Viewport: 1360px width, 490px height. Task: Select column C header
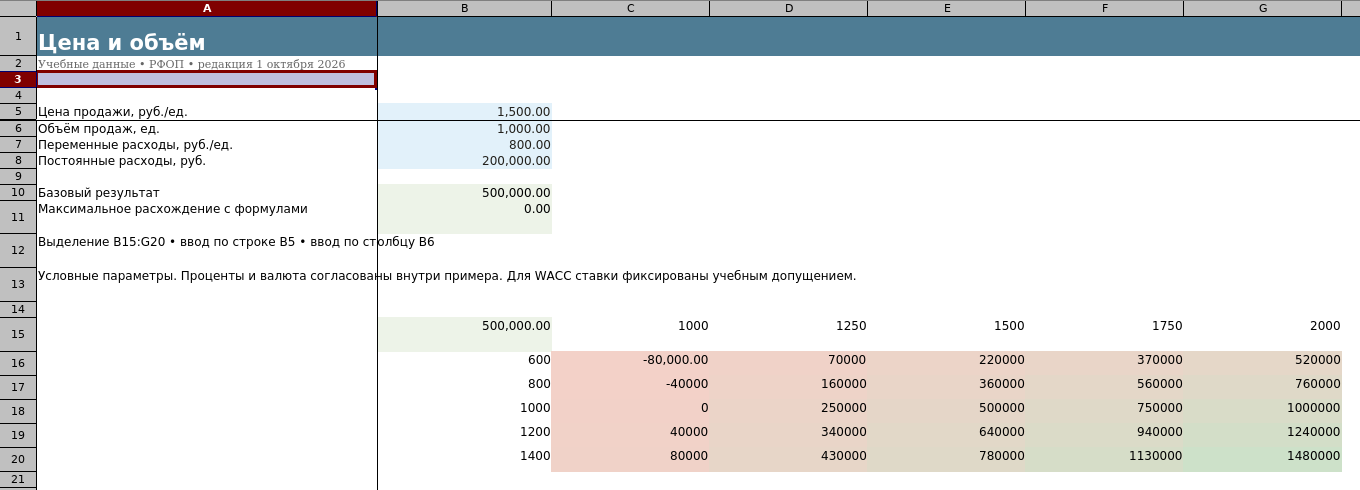(630, 8)
